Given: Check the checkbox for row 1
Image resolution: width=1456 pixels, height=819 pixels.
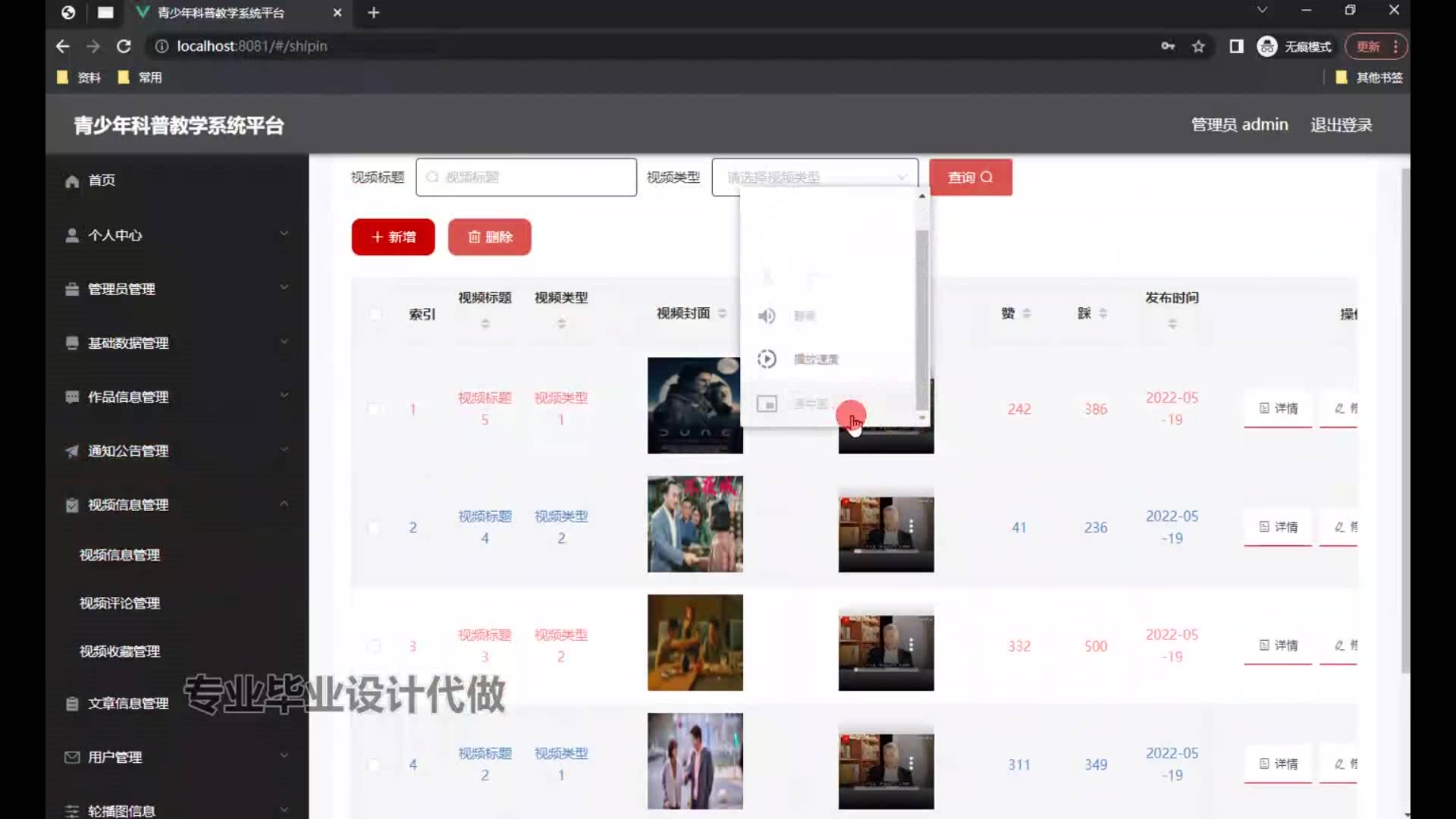Looking at the screenshot, I should (374, 409).
